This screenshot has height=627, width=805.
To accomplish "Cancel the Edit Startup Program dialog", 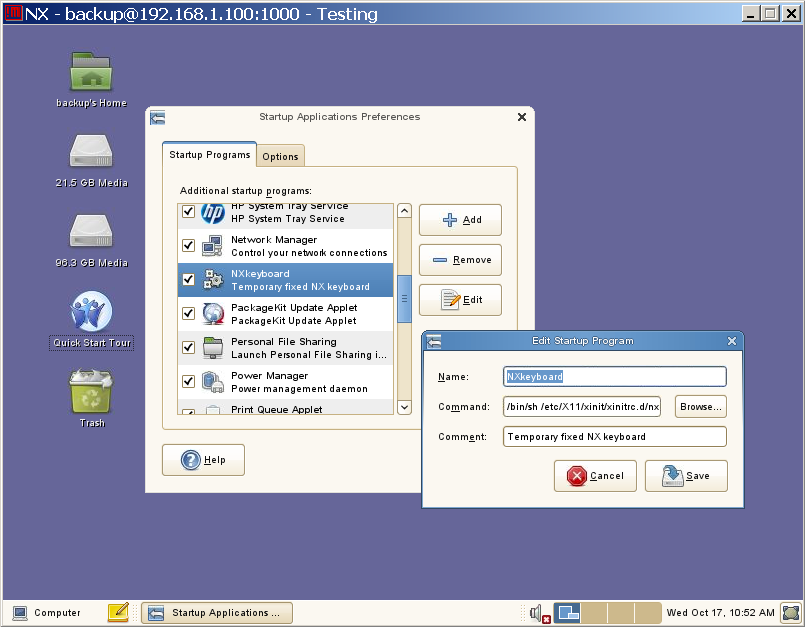I will coord(596,476).
